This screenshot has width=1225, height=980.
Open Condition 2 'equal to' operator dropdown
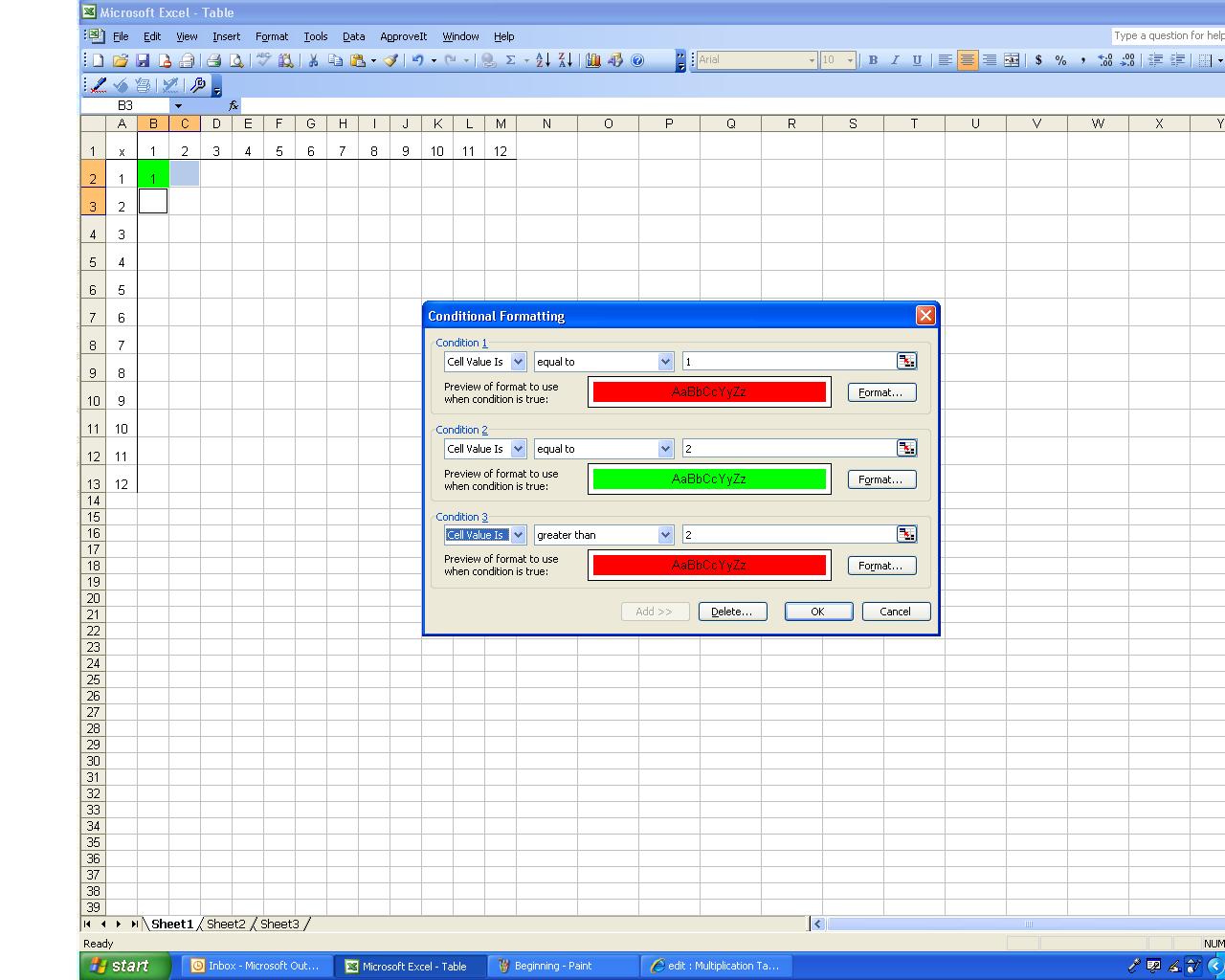(665, 449)
